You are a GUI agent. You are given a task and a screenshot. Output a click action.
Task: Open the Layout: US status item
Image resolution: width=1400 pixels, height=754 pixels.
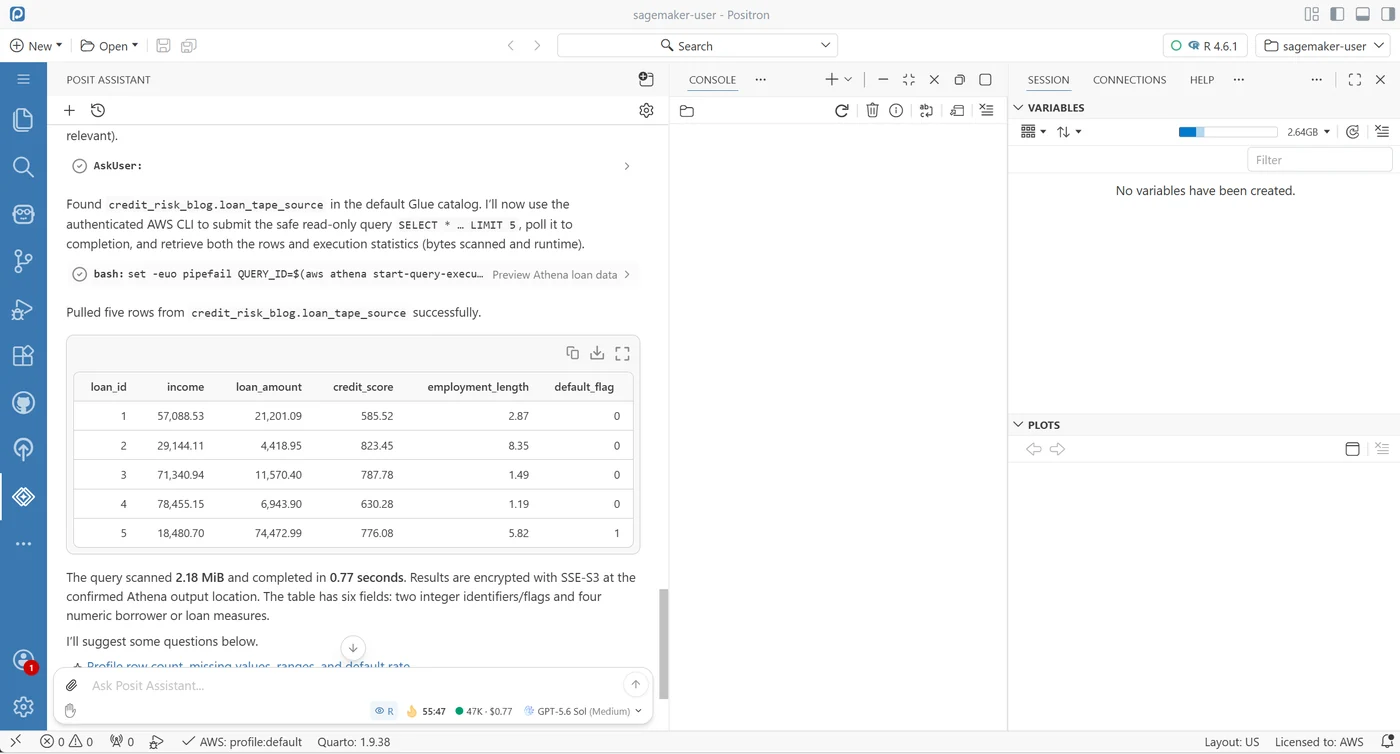1232,742
